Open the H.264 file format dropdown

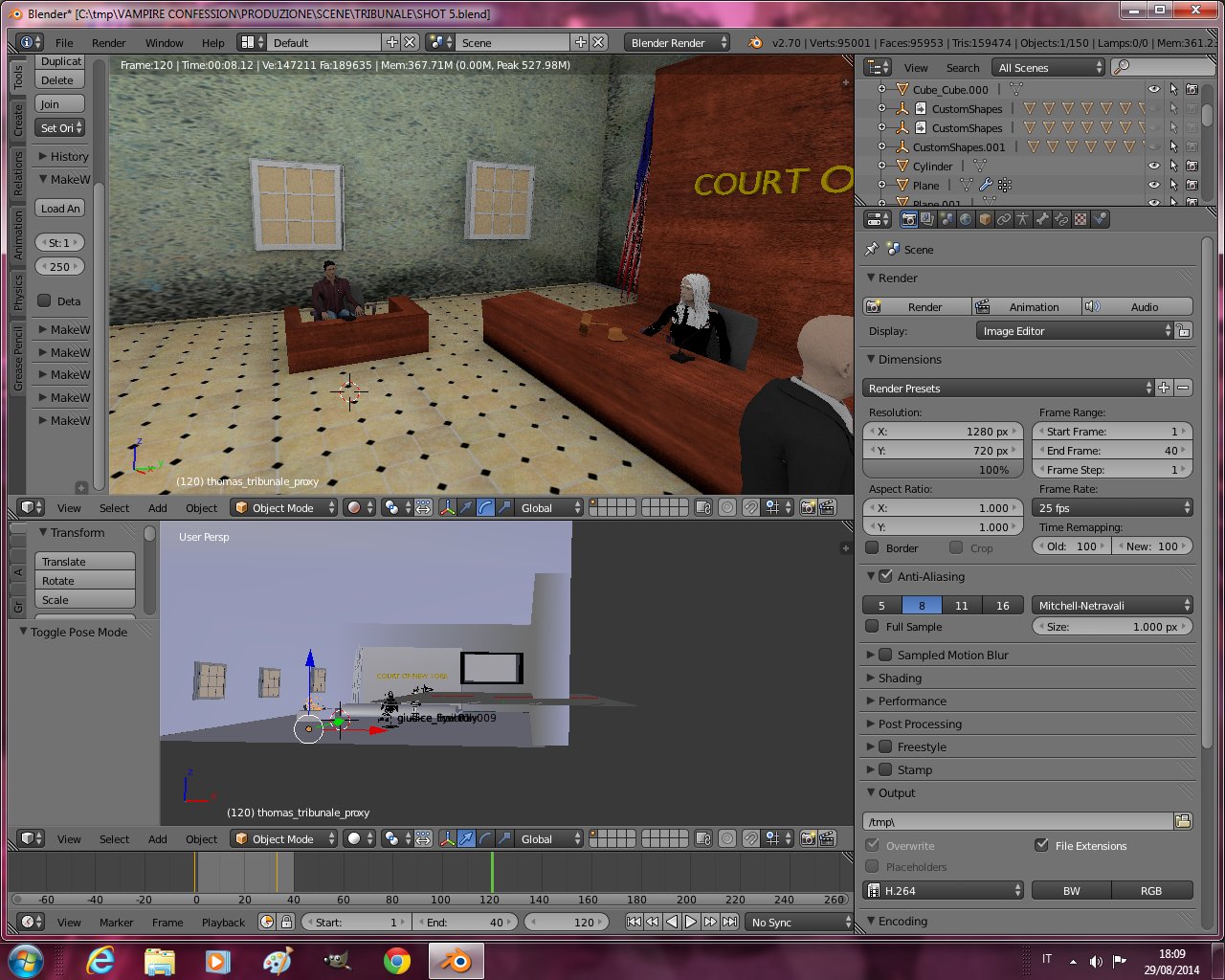(944, 890)
